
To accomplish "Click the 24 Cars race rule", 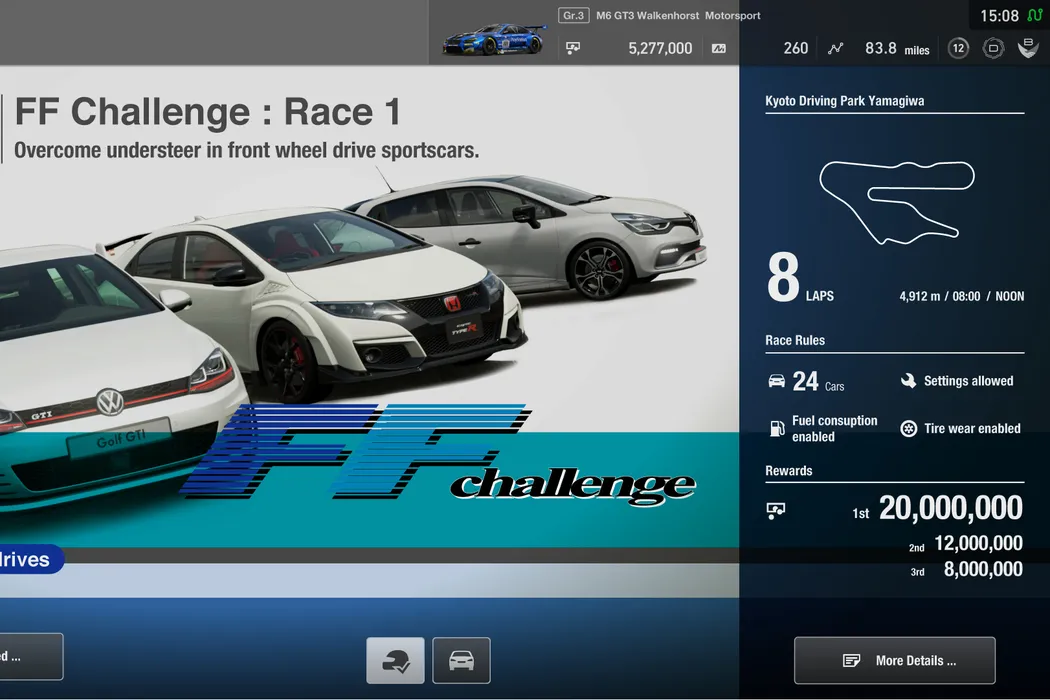I will 806,381.
